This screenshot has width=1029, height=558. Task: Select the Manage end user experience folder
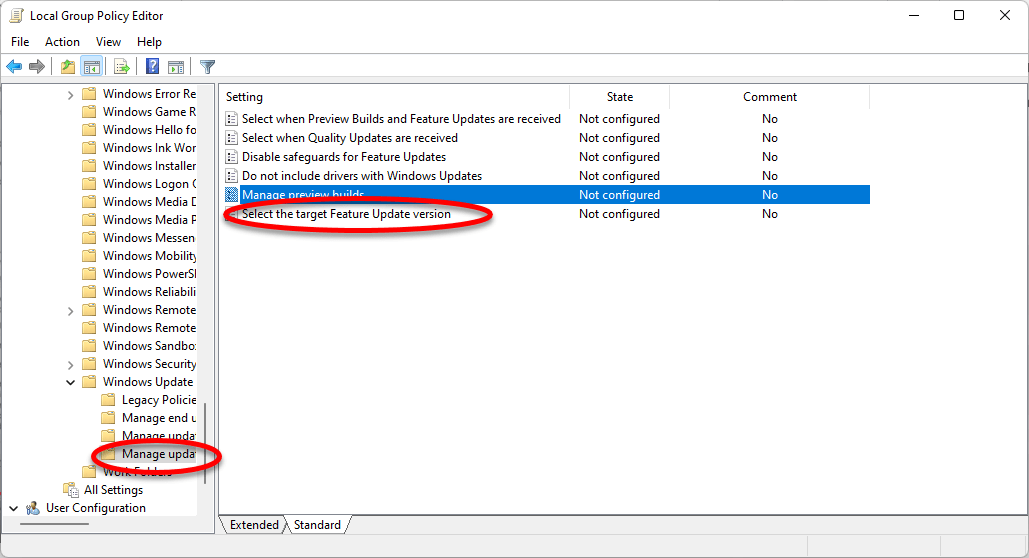[x=159, y=418]
